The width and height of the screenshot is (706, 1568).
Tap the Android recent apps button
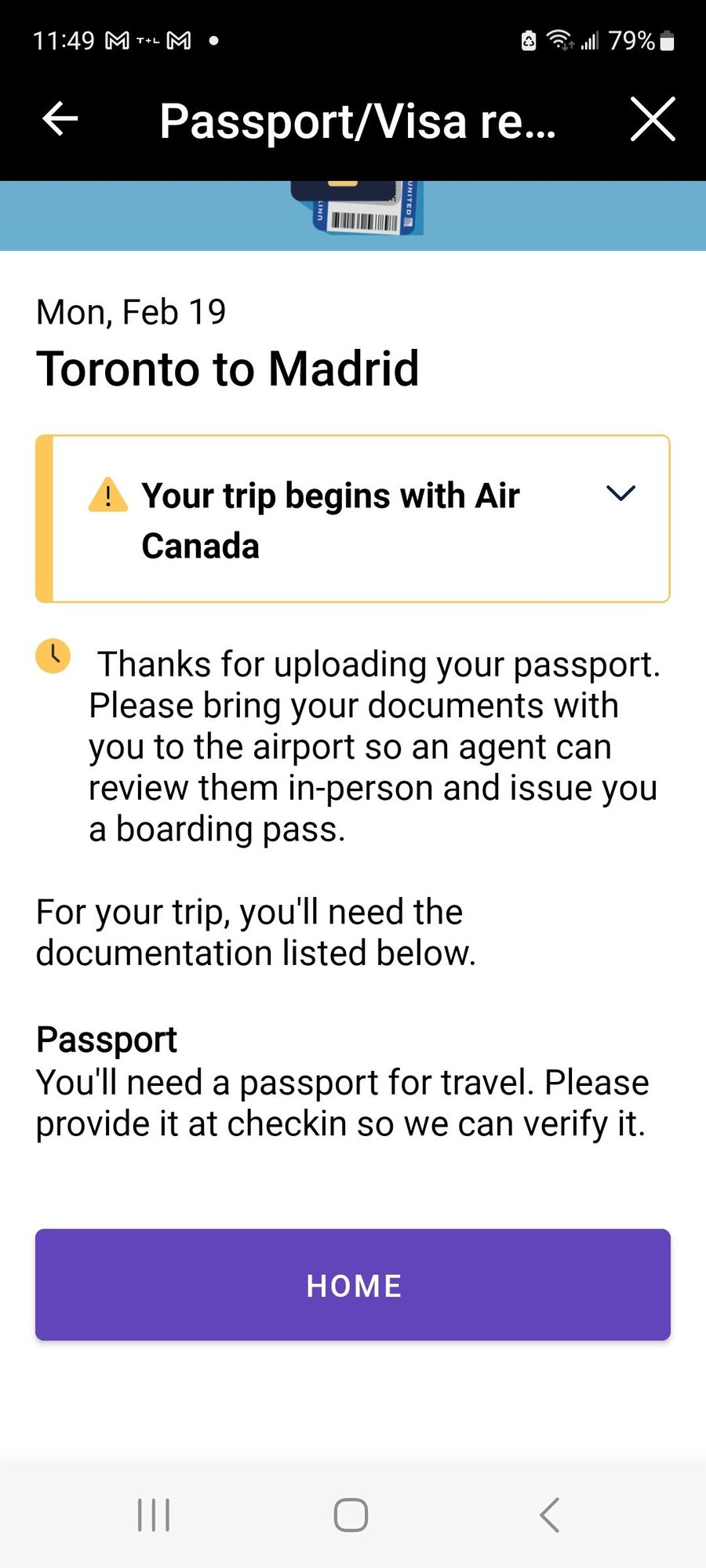pos(153,1515)
